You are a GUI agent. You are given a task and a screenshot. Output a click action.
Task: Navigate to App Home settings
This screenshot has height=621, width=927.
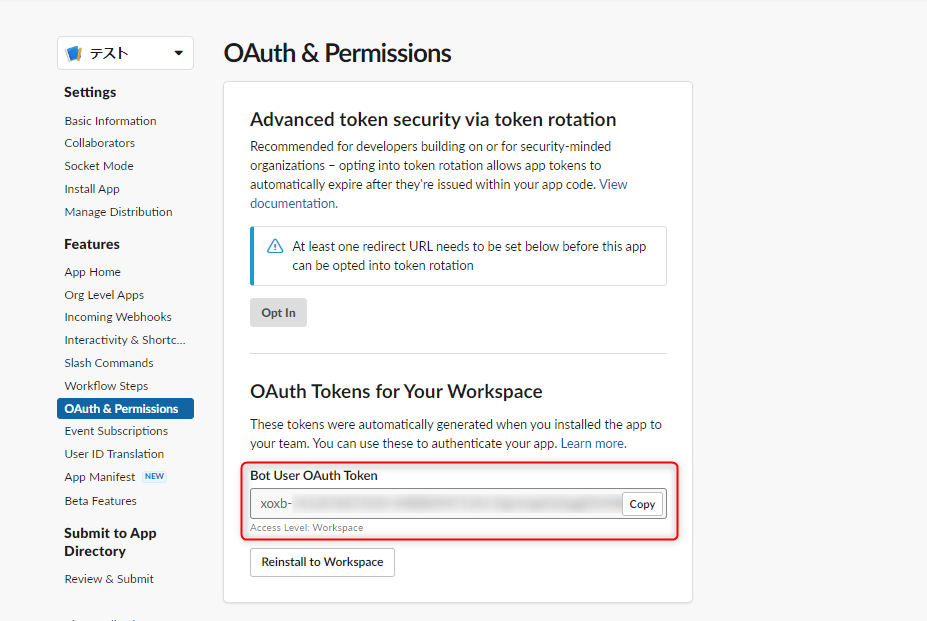pyautogui.click(x=92, y=271)
